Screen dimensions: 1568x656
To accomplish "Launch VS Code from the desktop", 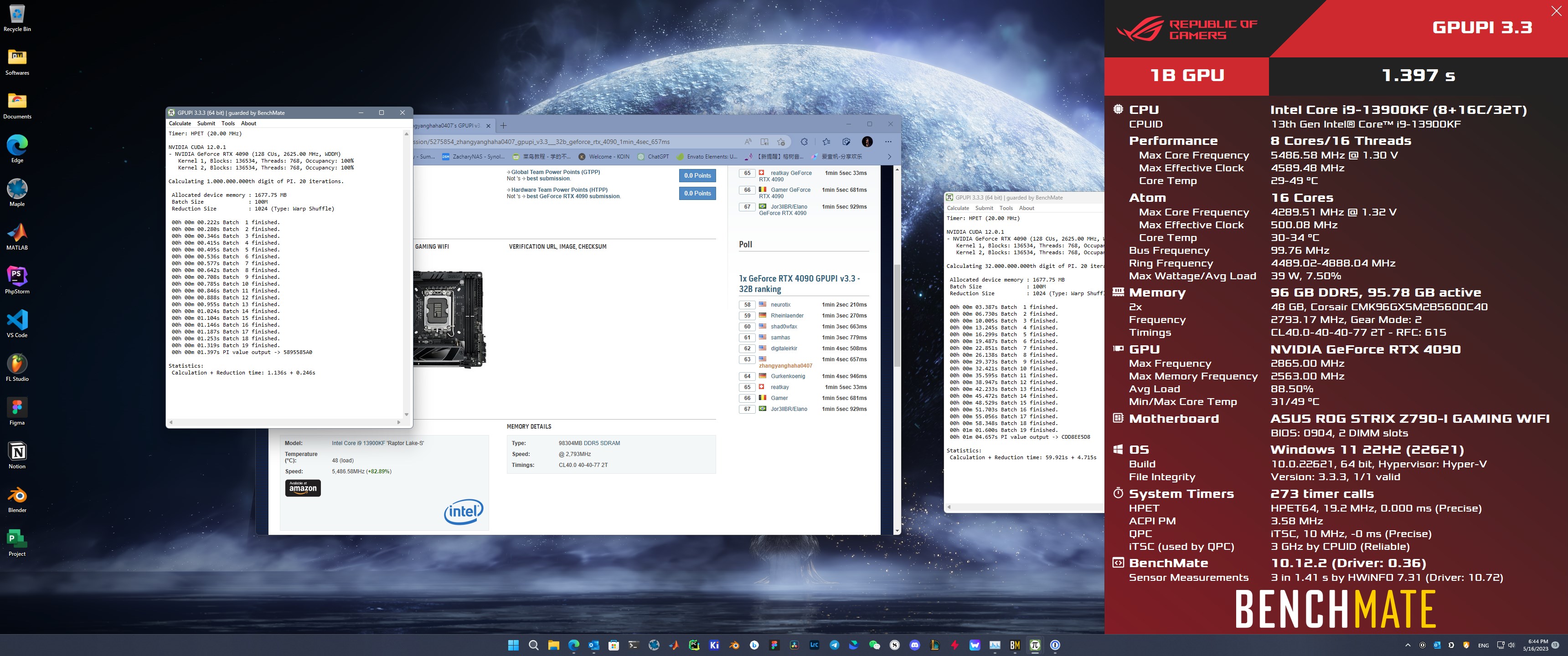I will pyautogui.click(x=17, y=324).
